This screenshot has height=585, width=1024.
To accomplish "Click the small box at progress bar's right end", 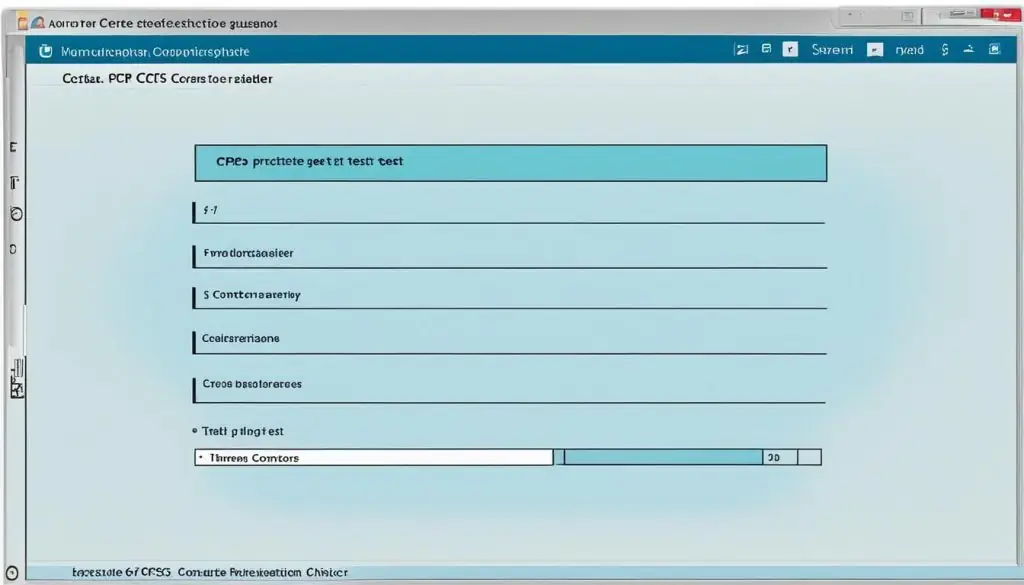I will point(809,457).
